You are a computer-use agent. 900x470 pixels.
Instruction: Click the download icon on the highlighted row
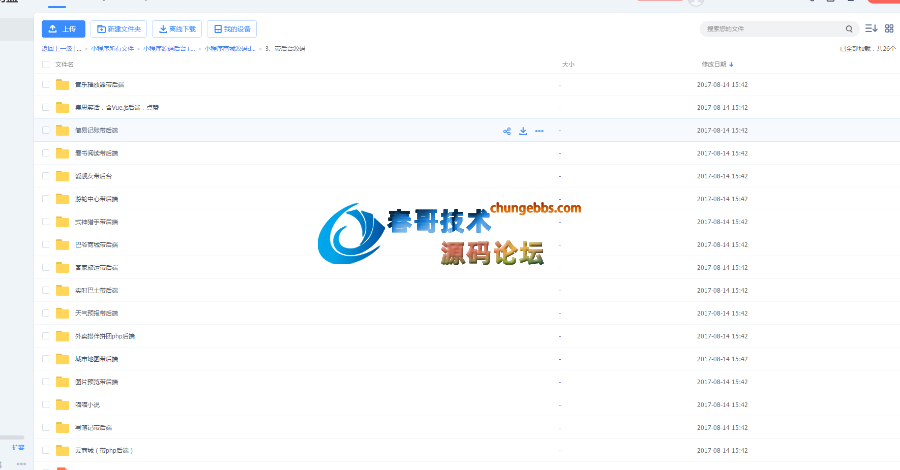pos(523,131)
